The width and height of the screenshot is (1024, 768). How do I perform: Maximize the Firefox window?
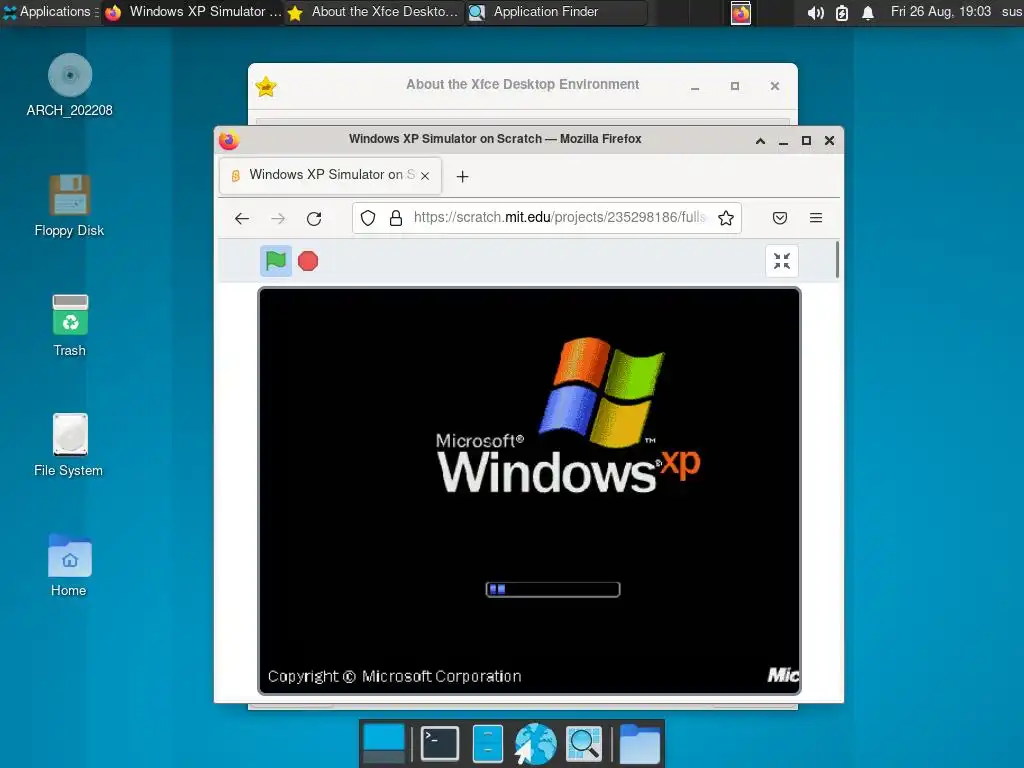[x=806, y=141]
